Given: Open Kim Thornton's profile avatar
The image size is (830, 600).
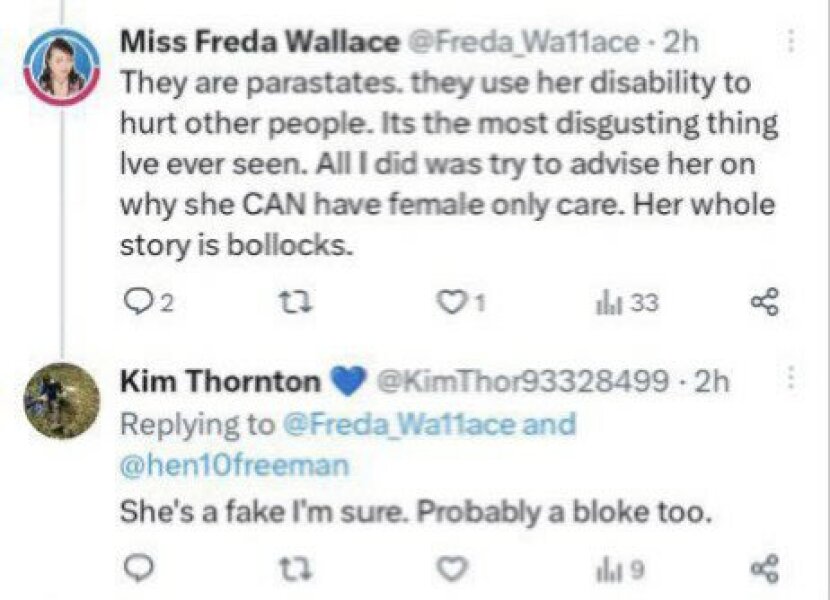Looking at the screenshot, I should 61,400.
